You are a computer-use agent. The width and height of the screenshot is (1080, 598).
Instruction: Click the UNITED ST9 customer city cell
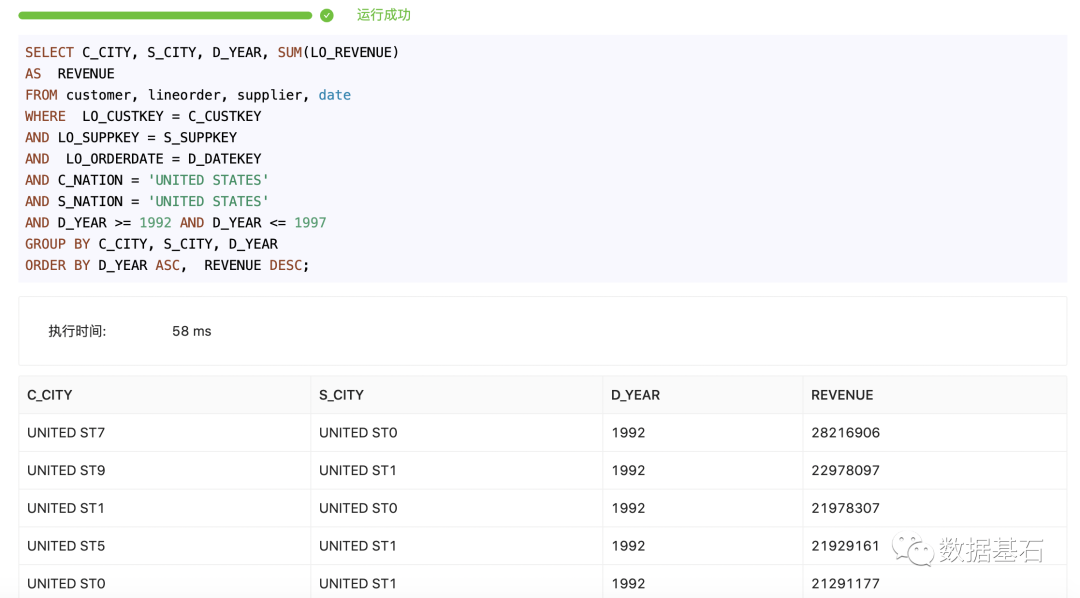point(66,471)
